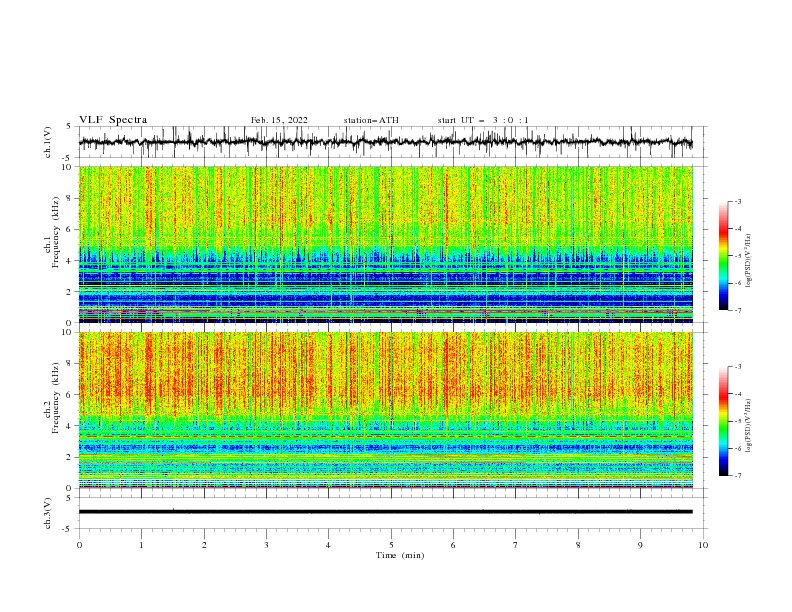Click the ch.1 spectrogram panel
The image size is (792, 612).
[385, 244]
